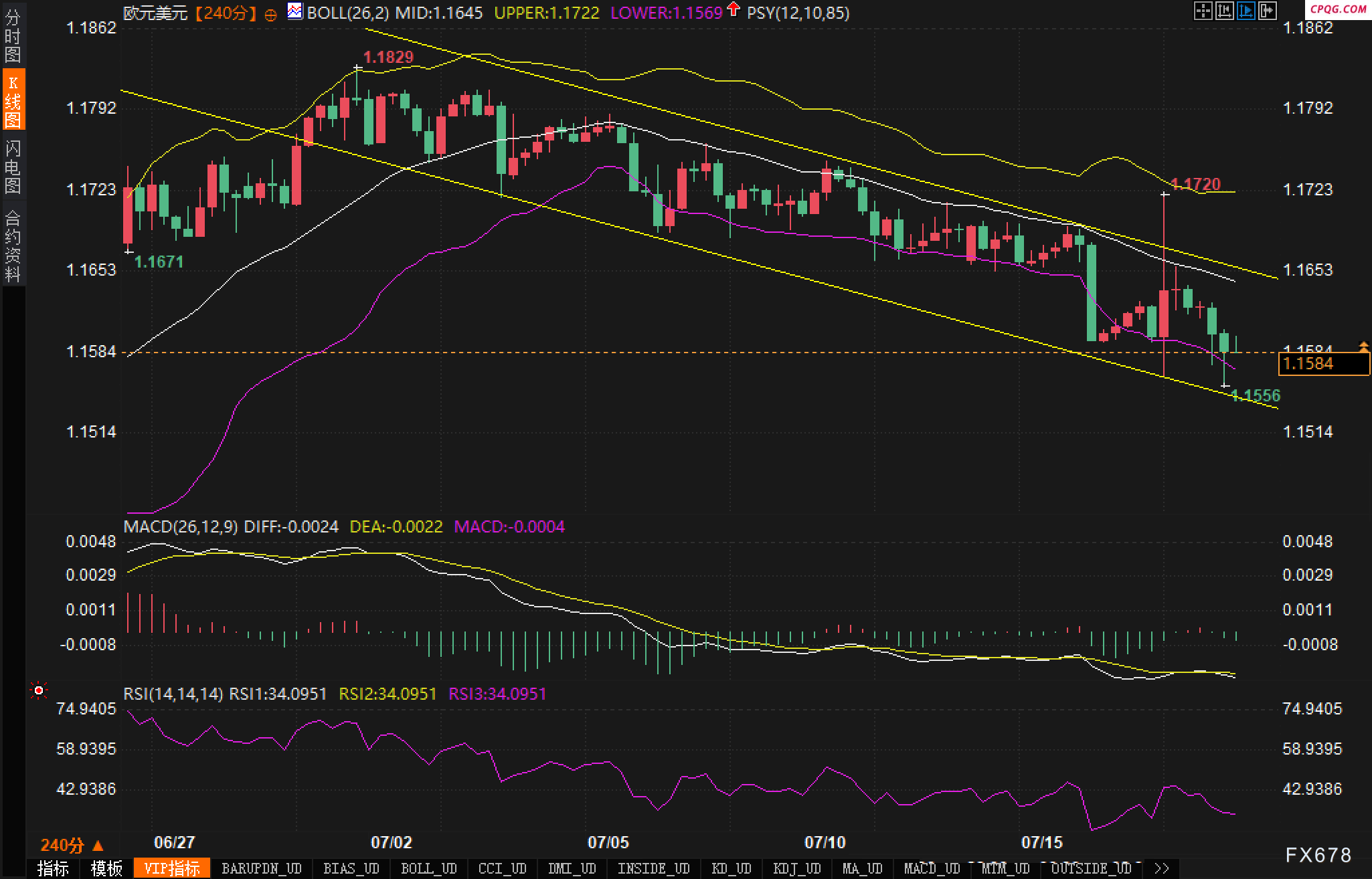Open the 指标 indicators menu

pos(53,868)
